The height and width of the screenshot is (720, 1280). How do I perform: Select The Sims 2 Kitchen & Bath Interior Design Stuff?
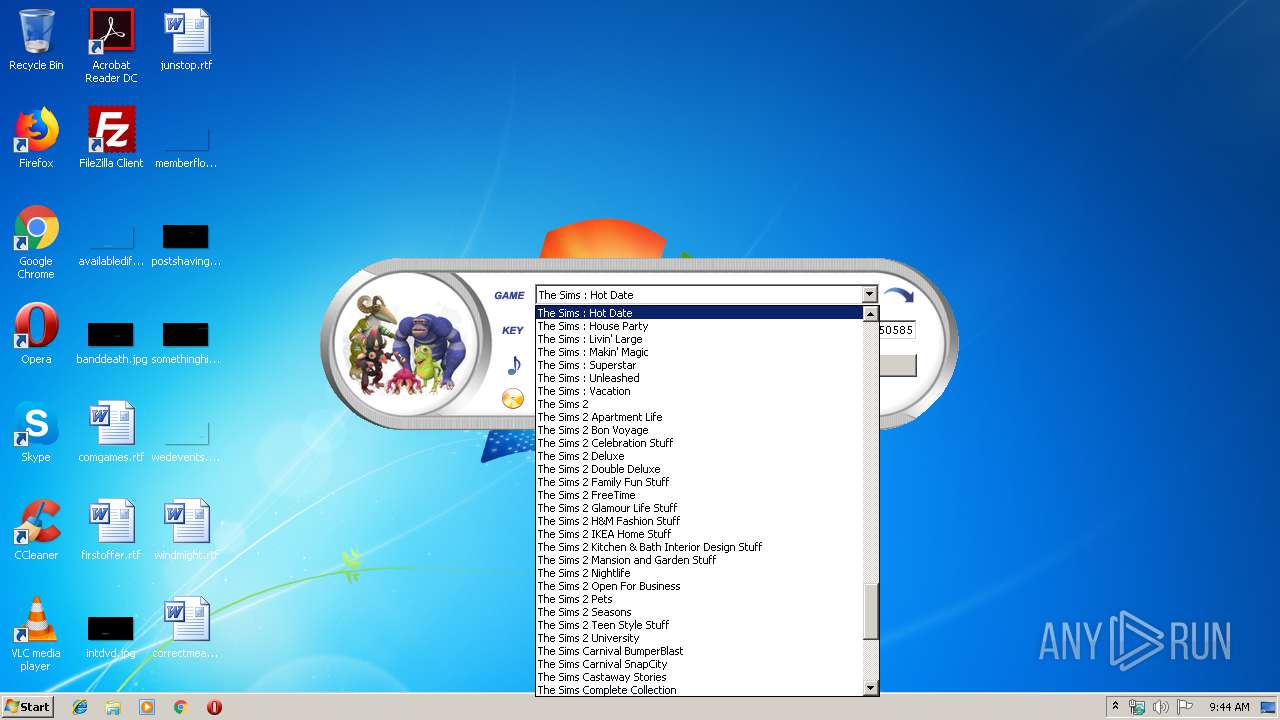tap(699, 547)
